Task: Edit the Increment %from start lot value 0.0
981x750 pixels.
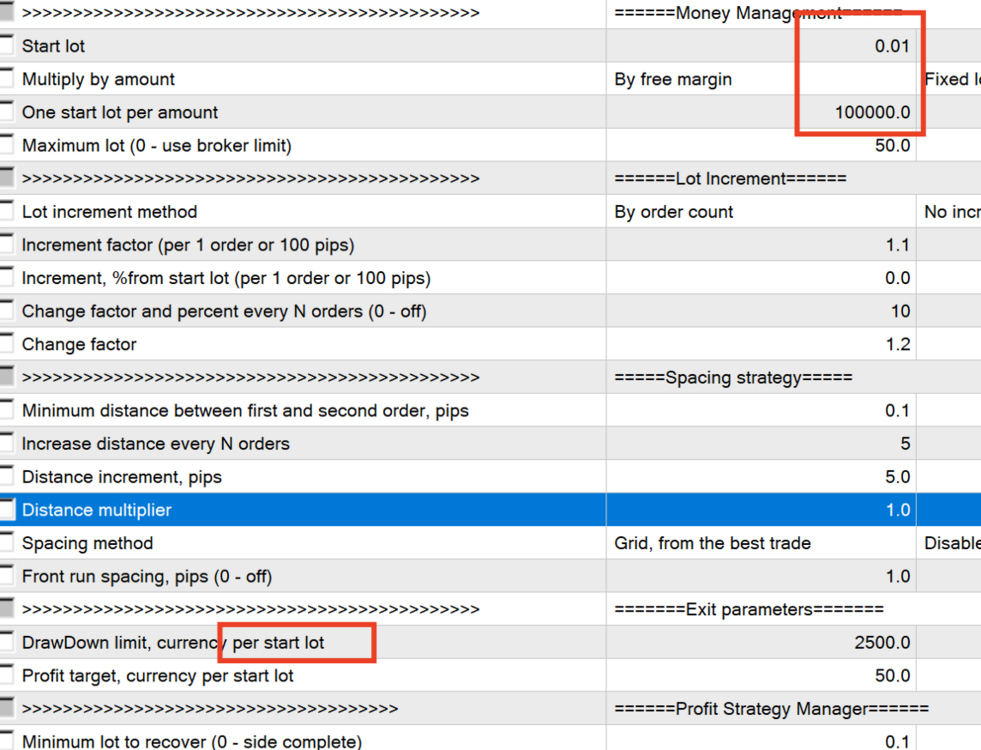Action: click(761, 278)
